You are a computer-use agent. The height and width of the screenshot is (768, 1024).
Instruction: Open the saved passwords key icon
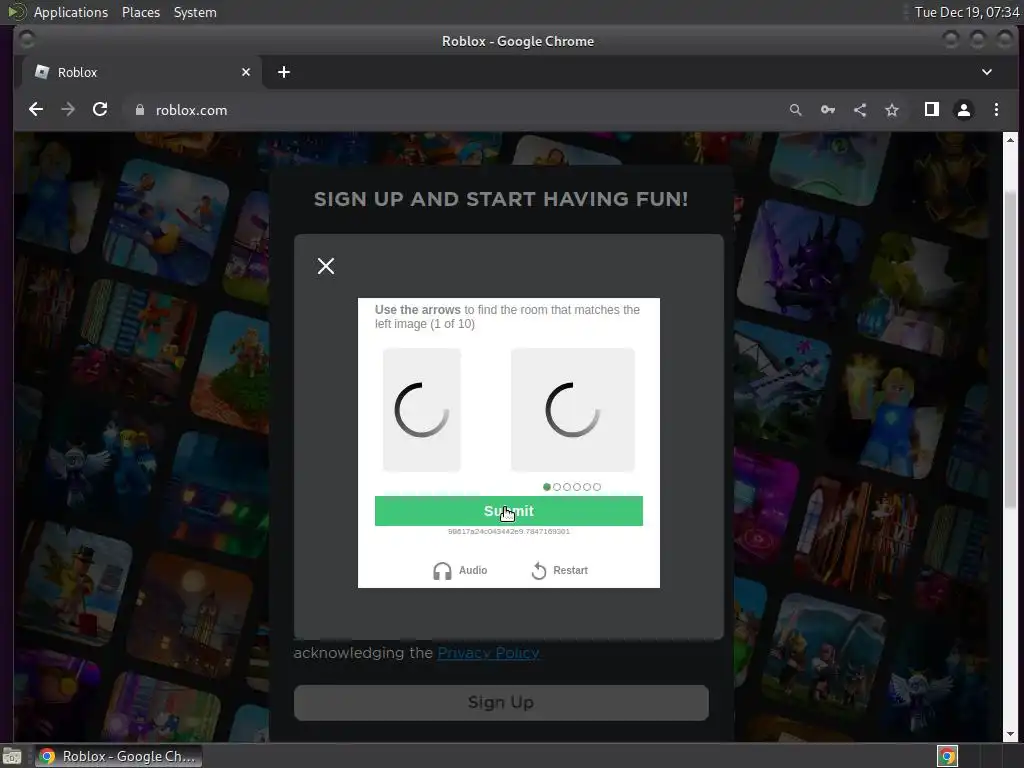[x=827, y=110]
